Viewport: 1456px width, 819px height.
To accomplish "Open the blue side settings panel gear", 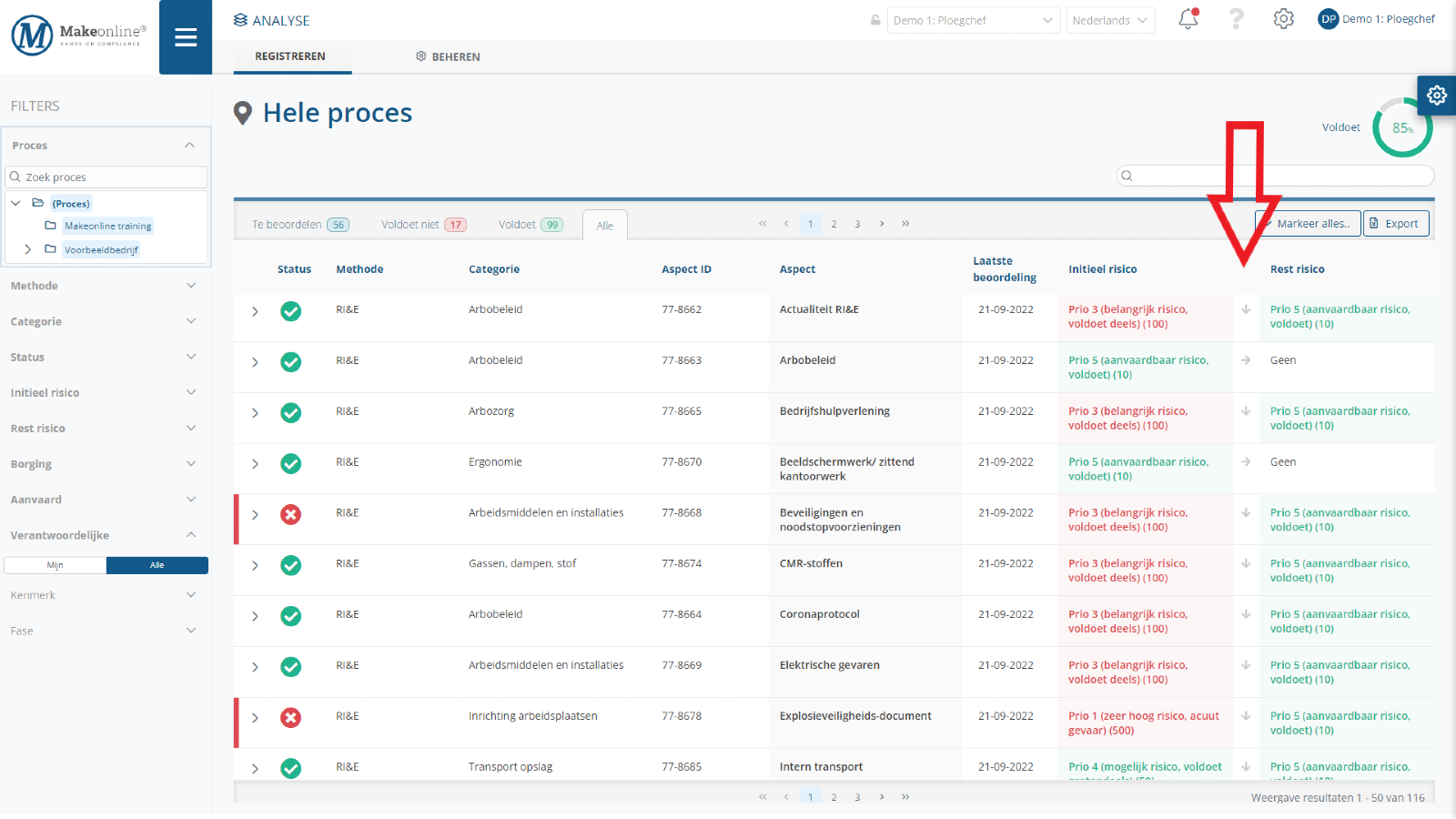I will [1437, 95].
